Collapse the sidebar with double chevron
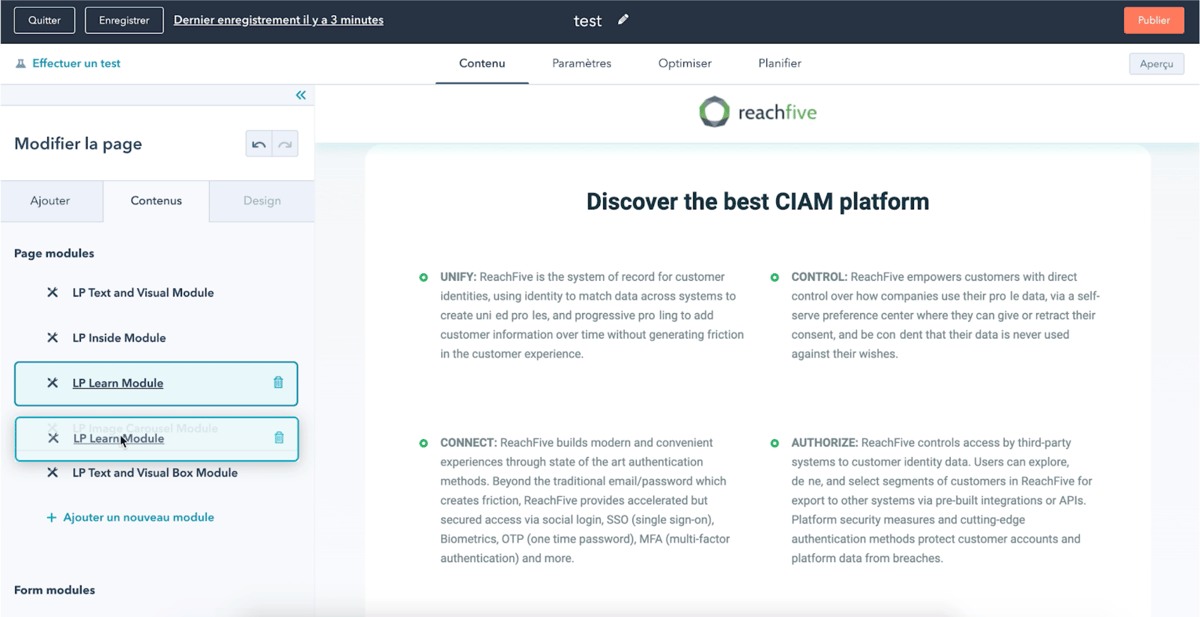Image resolution: width=1200 pixels, height=617 pixels. click(x=301, y=95)
